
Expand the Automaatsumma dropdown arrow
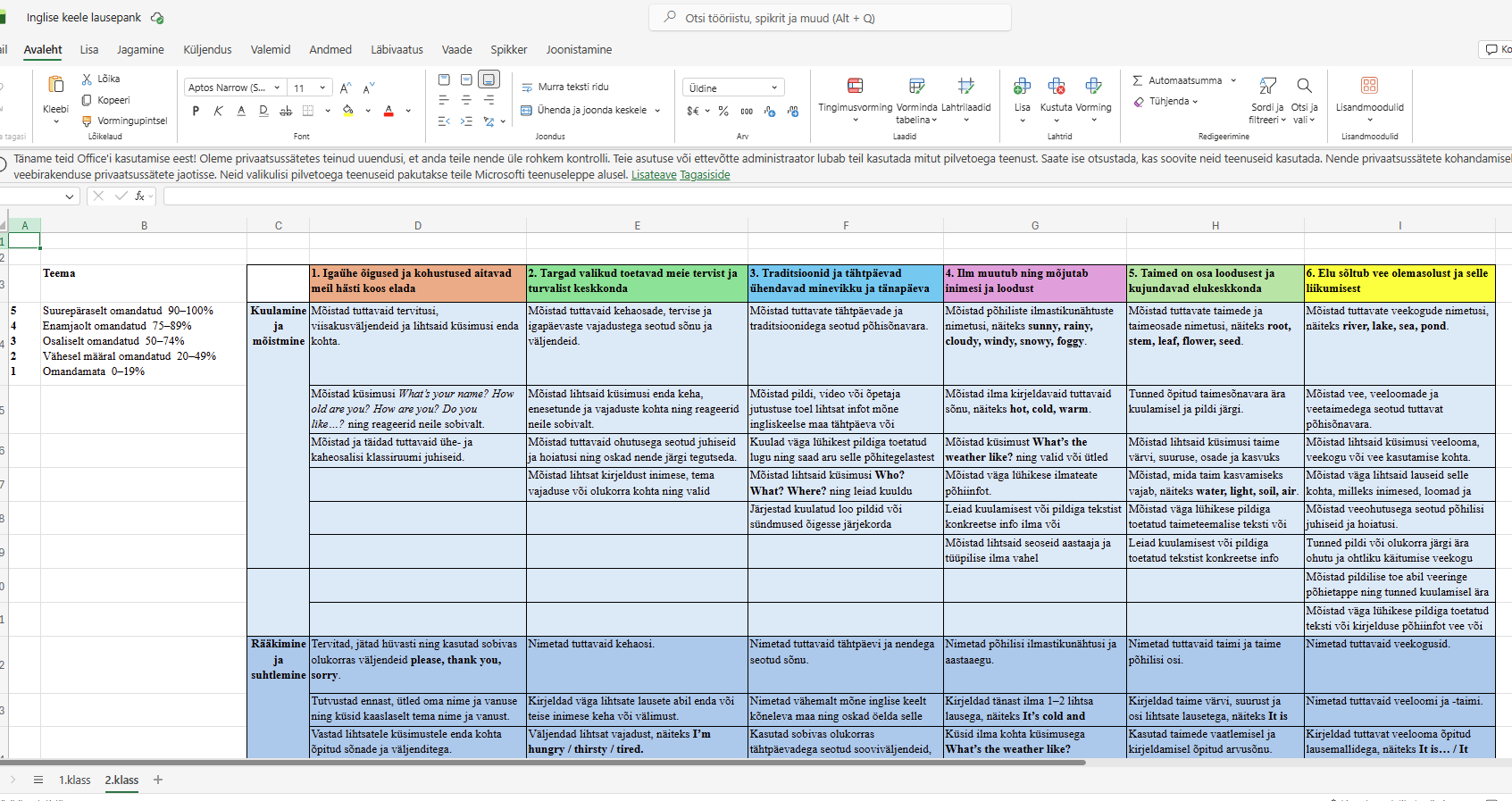[1233, 80]
